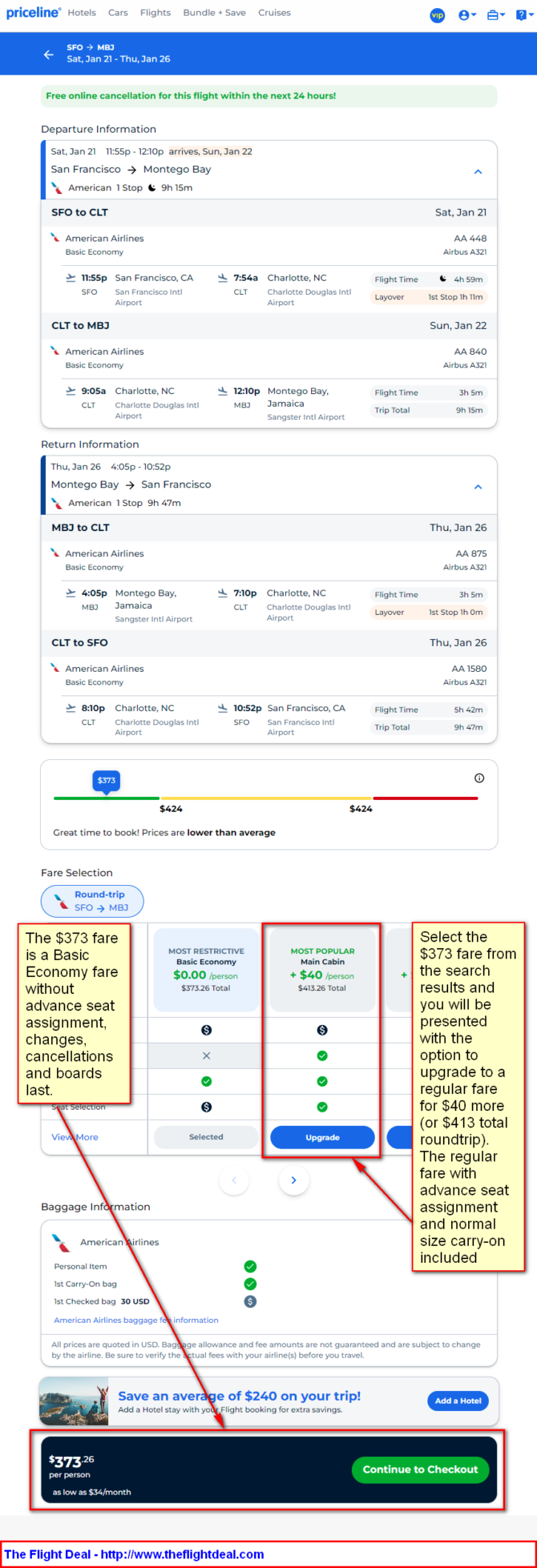
Task: Open the user account menu
Action: [466, 15]
